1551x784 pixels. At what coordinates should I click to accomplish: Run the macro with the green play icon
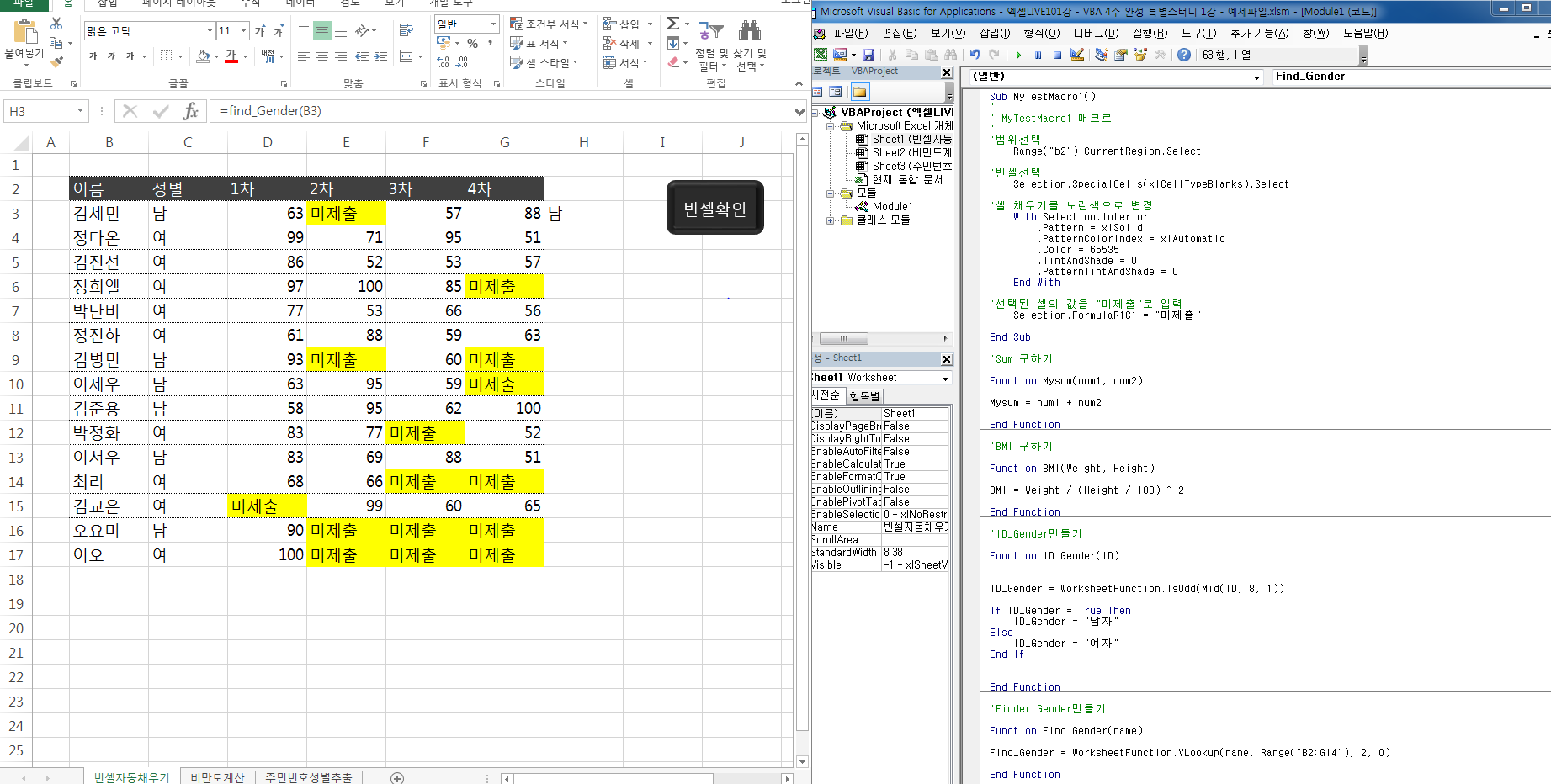(1018, 55)
